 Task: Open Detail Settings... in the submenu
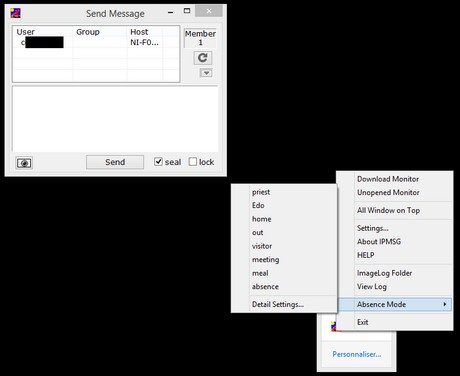[x=284, y=304]
